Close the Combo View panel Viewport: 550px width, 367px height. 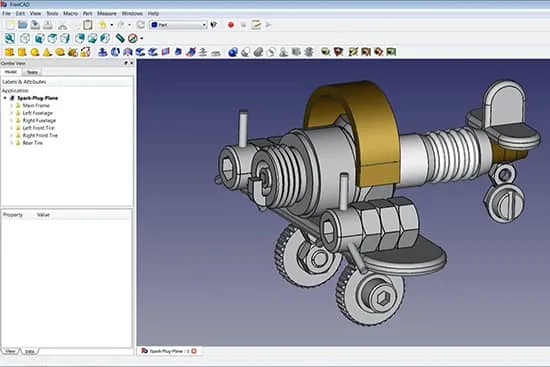tap(132, 63)
